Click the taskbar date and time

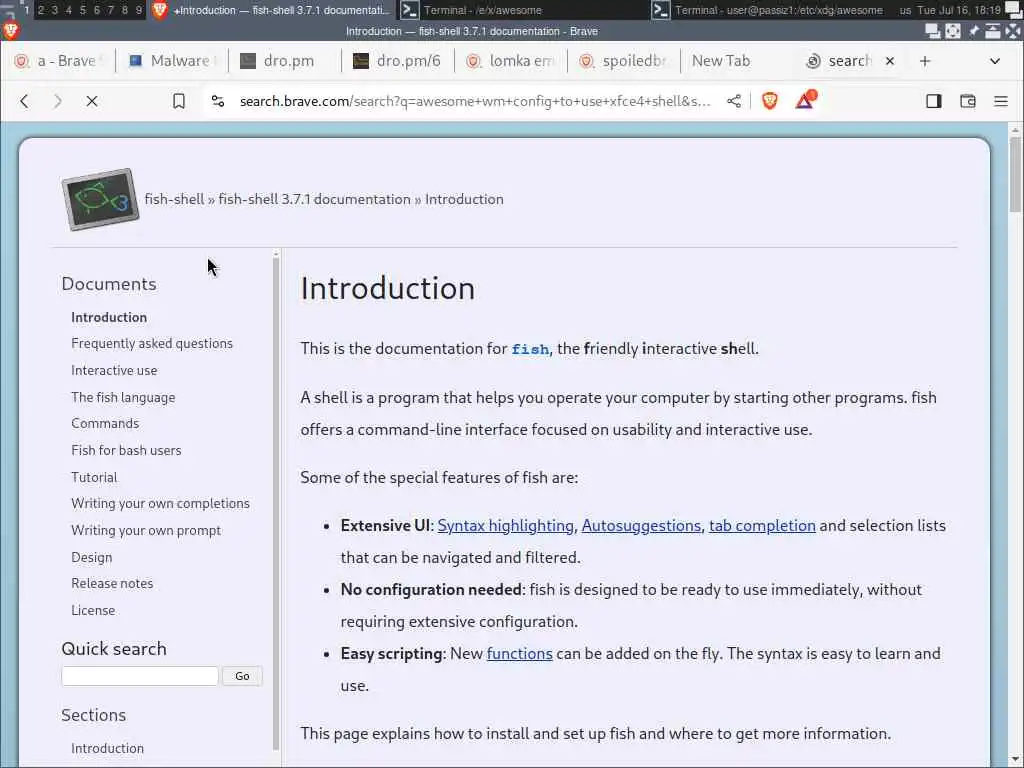pos(959,10)
